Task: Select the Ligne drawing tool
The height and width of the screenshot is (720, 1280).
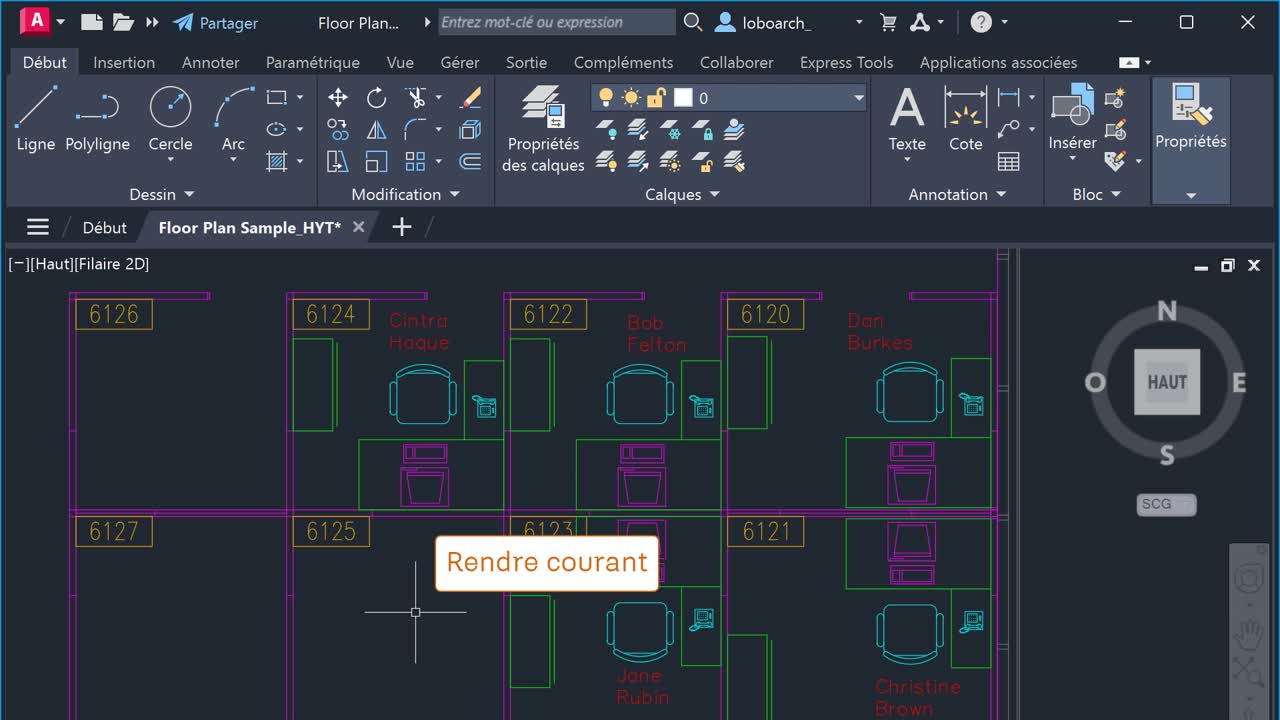Action: point(36,119)
